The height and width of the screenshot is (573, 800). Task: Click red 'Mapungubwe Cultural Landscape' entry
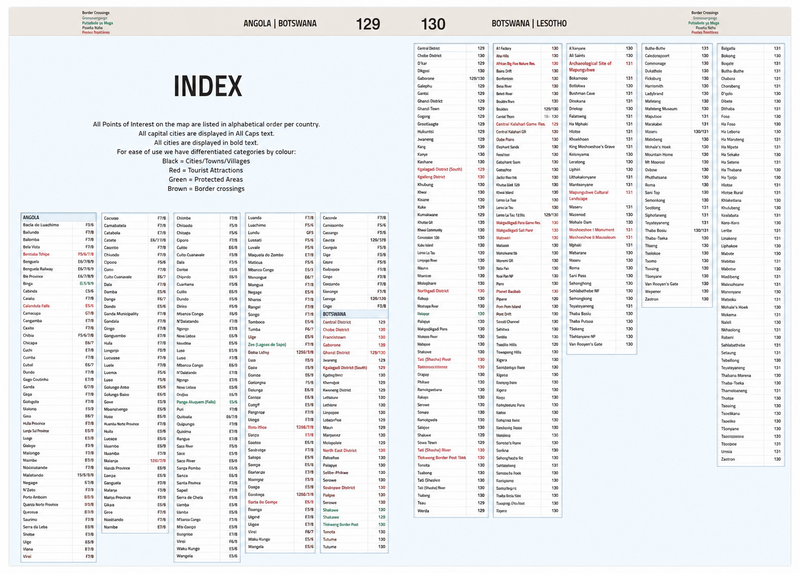point(589,195)
